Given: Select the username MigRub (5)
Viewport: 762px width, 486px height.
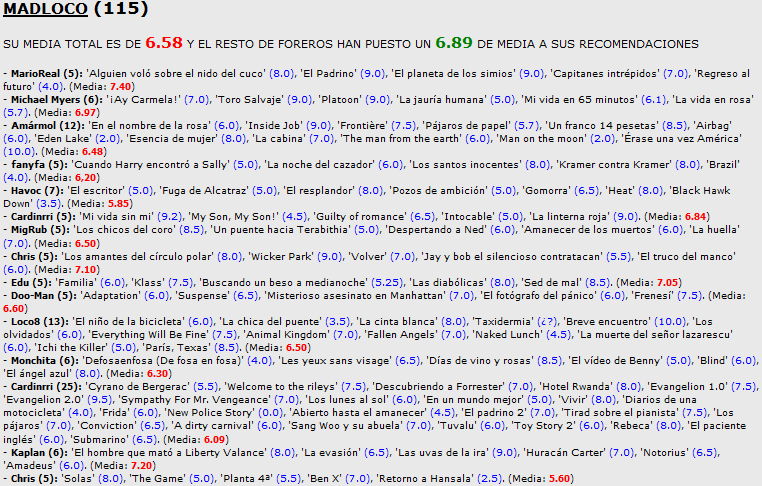Looking at the screenshot, I should [x=40, y=229].
